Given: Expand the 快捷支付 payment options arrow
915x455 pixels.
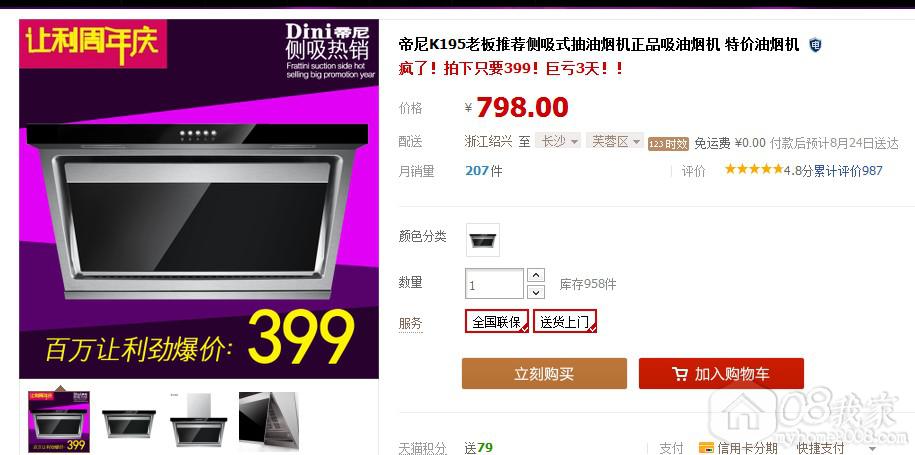Looking at the screenshot, I should 872,449.
